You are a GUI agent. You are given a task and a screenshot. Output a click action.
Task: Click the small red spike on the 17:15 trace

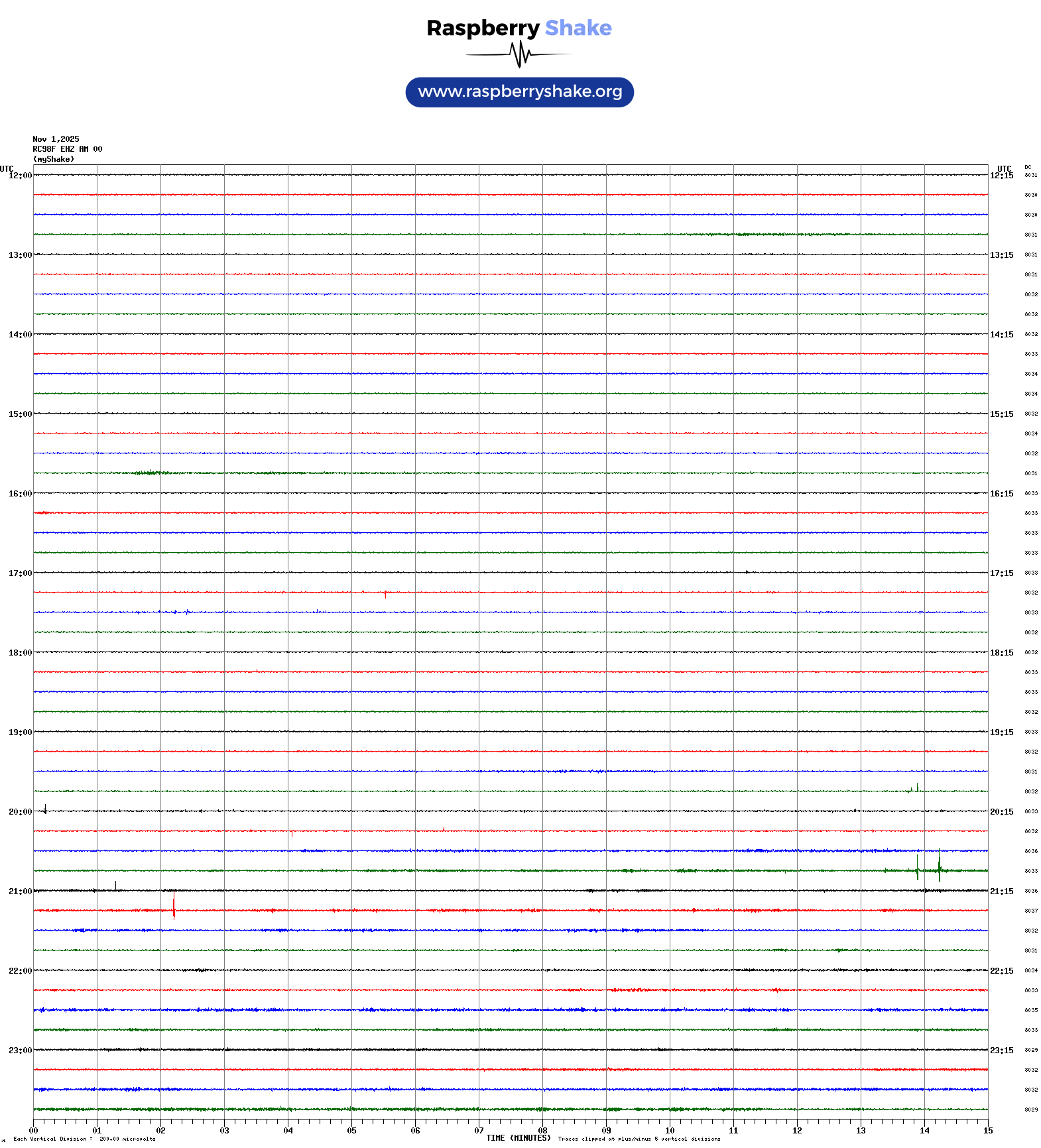click(385, 595)
